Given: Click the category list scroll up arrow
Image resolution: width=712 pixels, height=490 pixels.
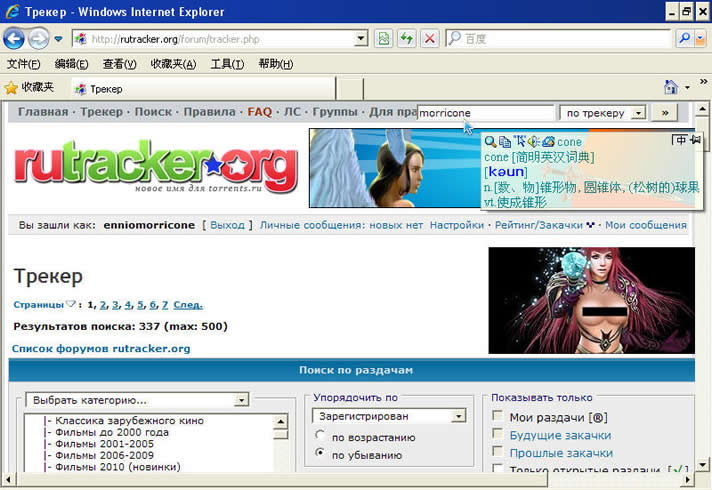Looking at the screenshot, I should click(x=281, y=421).
